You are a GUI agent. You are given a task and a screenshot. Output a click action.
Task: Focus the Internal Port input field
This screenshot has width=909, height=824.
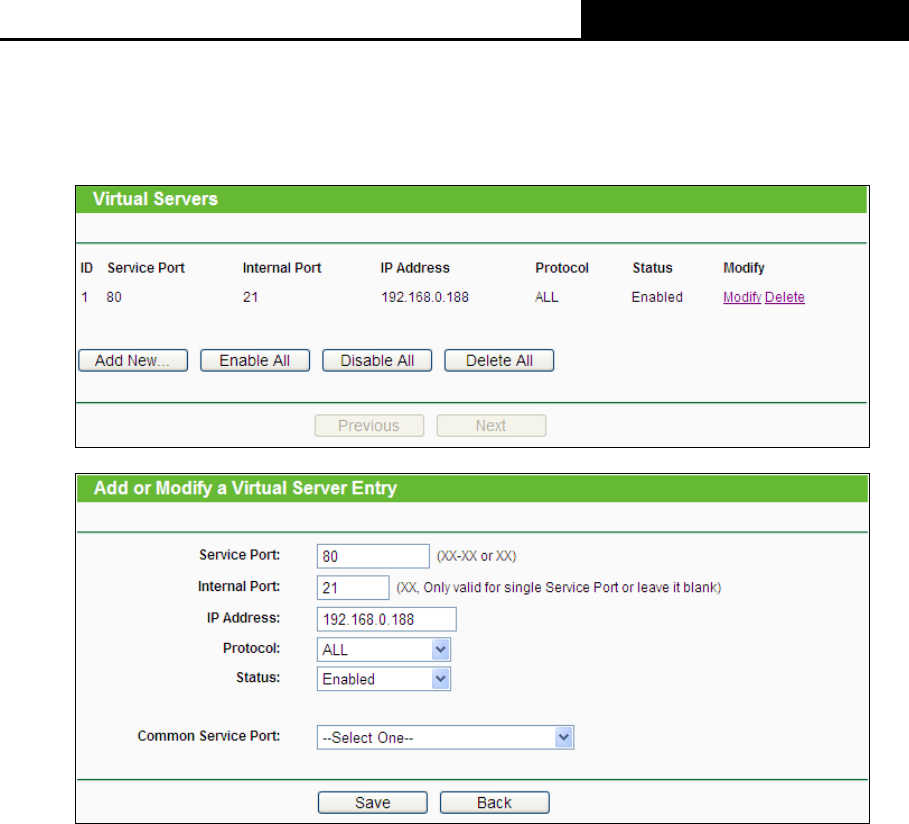(x=353, y=587)
